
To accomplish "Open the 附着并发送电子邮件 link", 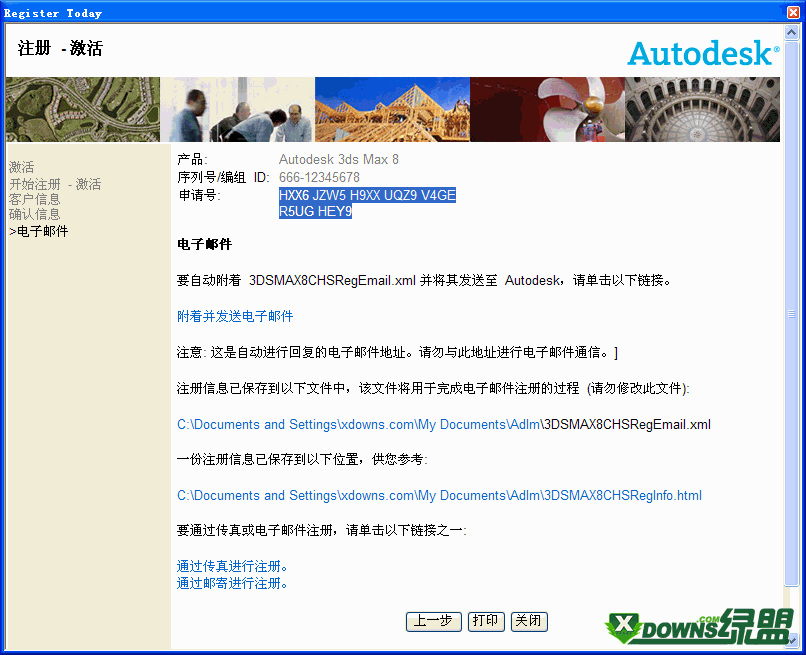I will coord(235,316).
